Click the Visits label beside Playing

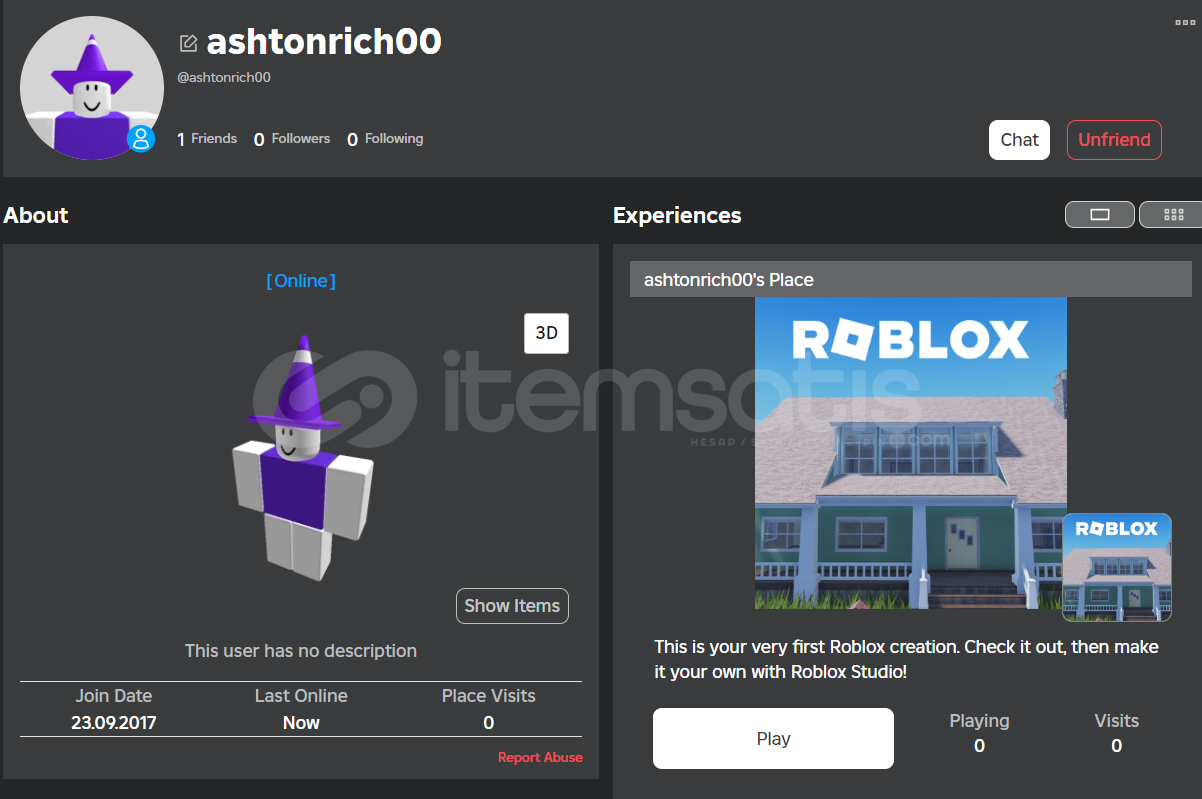pyautogui.click(x=1117, y=721)
